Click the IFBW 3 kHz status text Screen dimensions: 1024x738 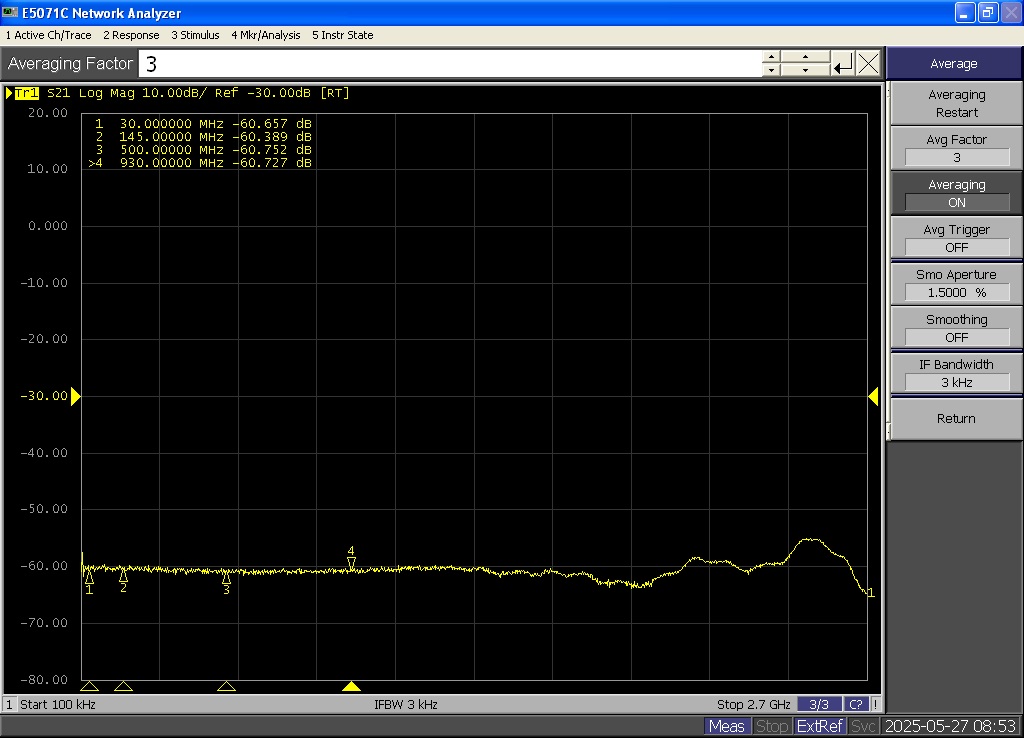point(406,705)
